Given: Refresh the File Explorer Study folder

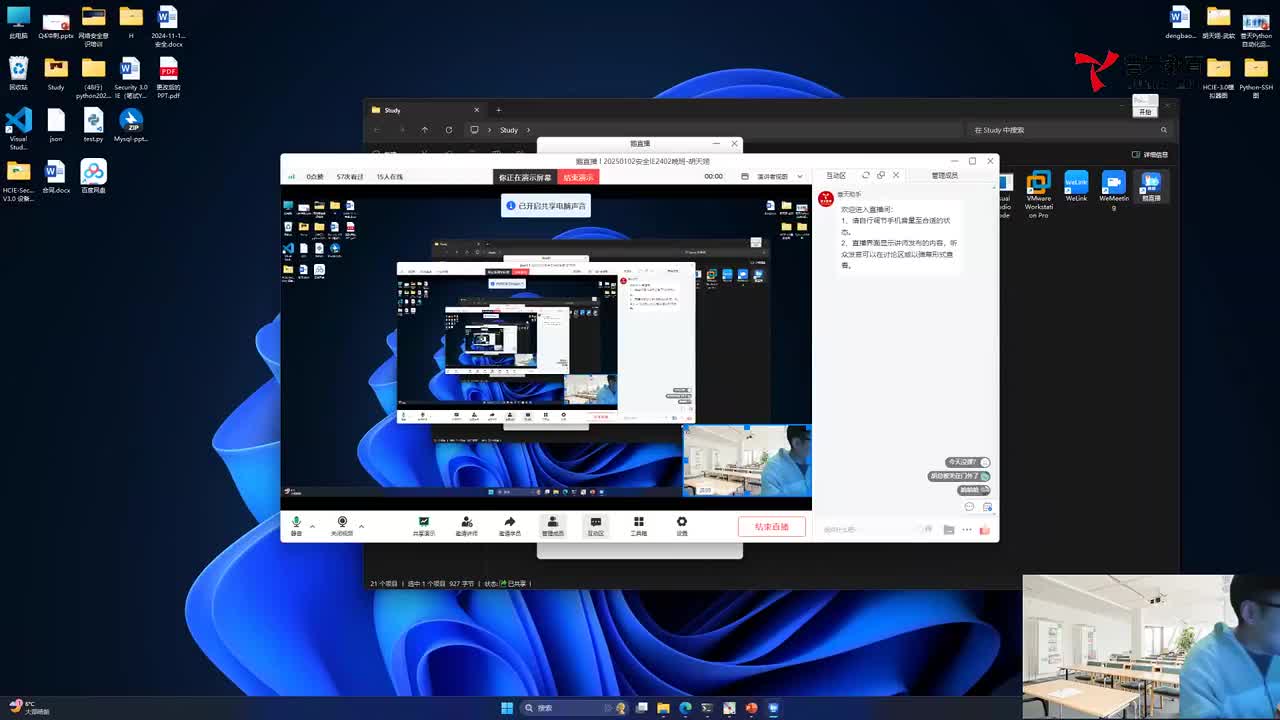Looking at the screenshot, I should (448, 130).
